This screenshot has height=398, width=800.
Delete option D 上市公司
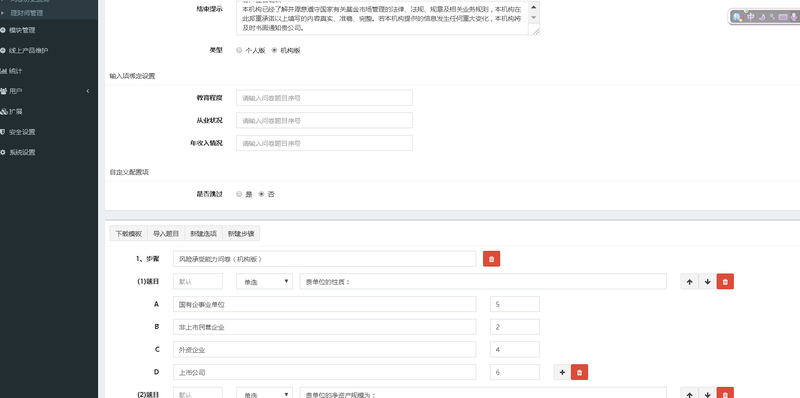pos(579,372)
